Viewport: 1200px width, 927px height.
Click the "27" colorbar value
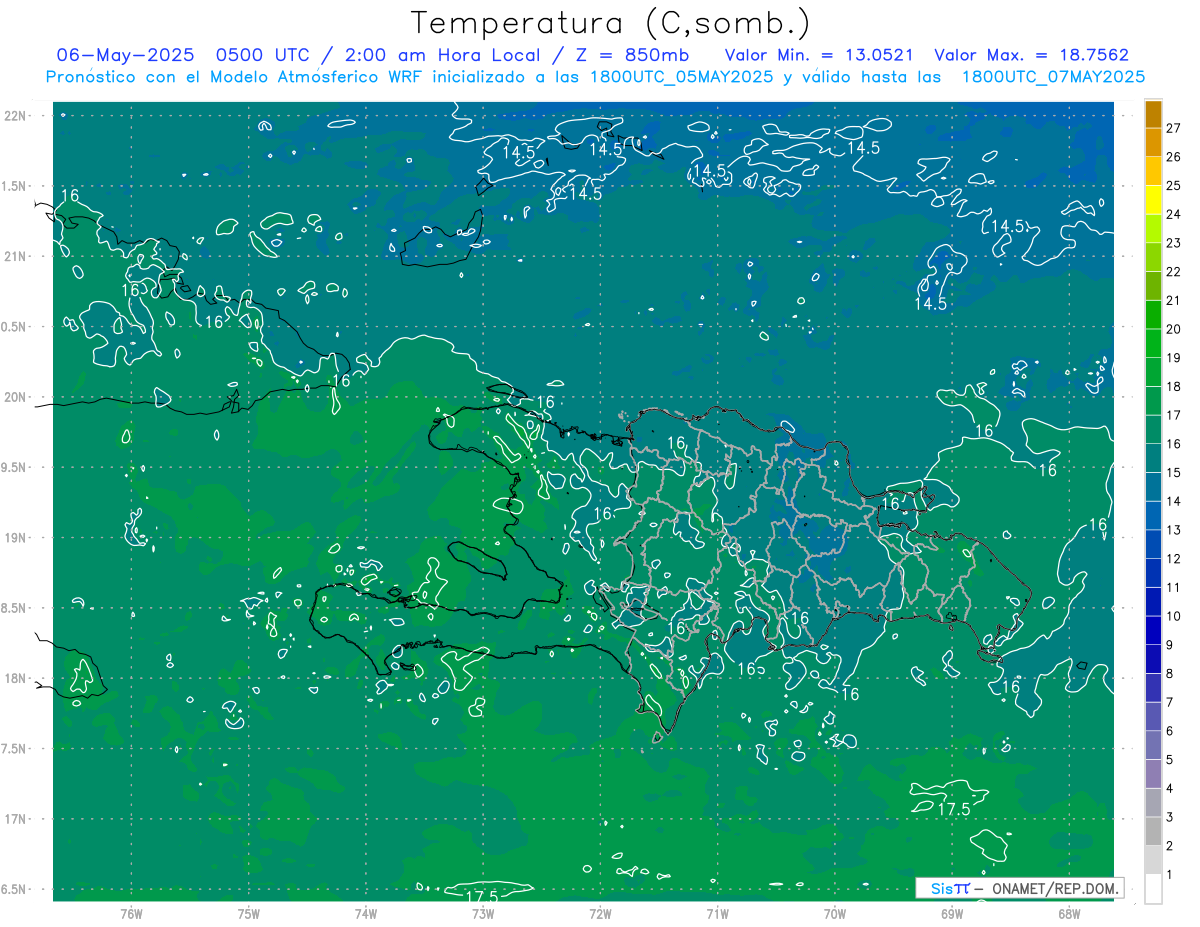coord(1174,128)
